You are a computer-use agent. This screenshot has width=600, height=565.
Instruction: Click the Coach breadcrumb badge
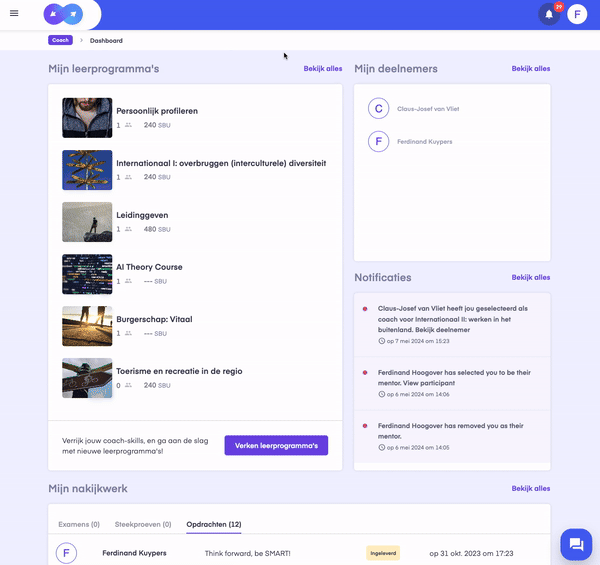coord(60,40)
